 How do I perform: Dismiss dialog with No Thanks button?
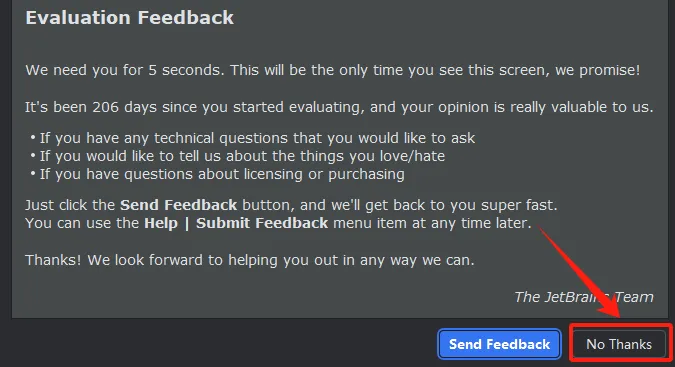(x=619, y=344)
